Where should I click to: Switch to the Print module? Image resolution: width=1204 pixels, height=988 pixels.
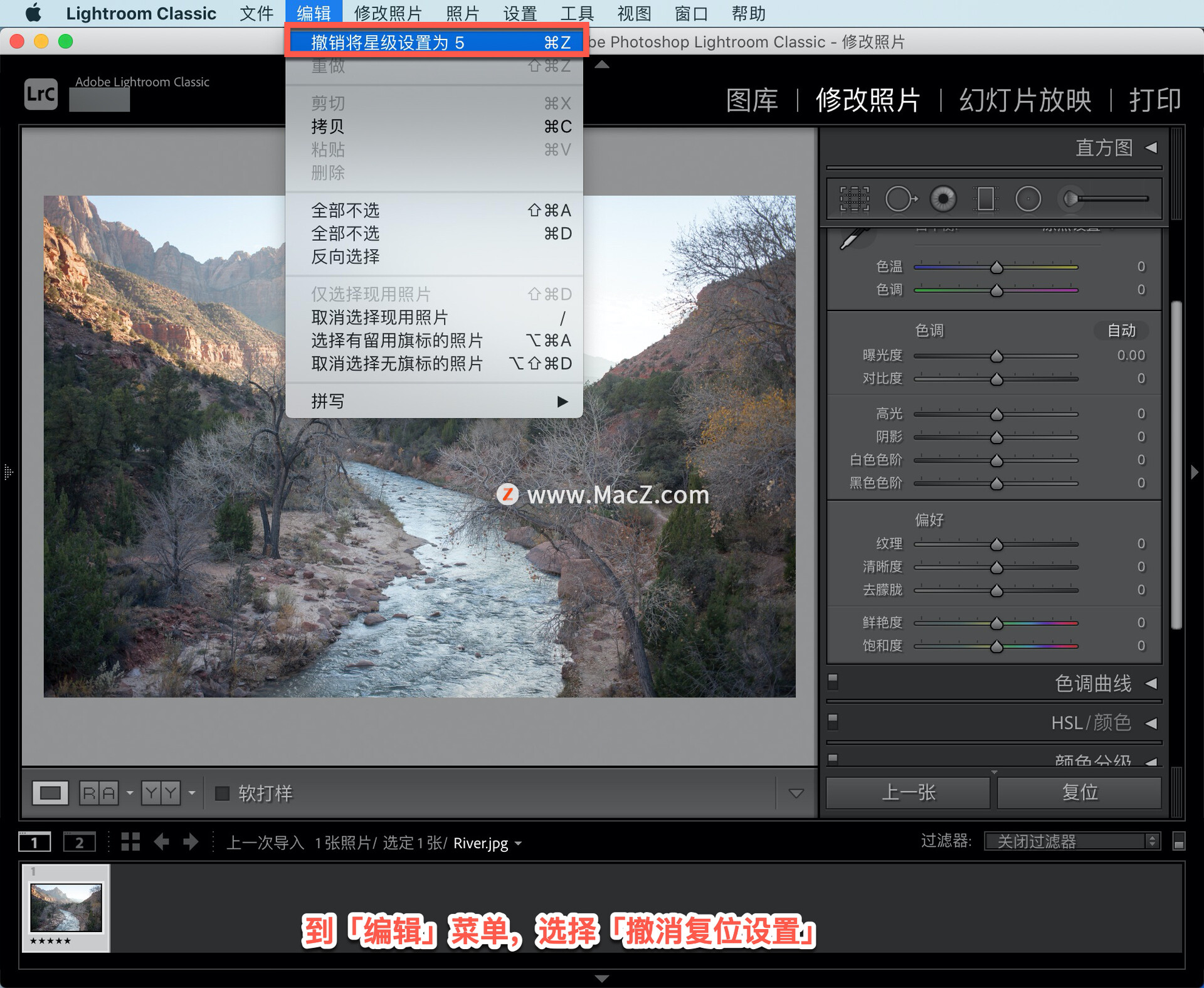pos(1155,100)
